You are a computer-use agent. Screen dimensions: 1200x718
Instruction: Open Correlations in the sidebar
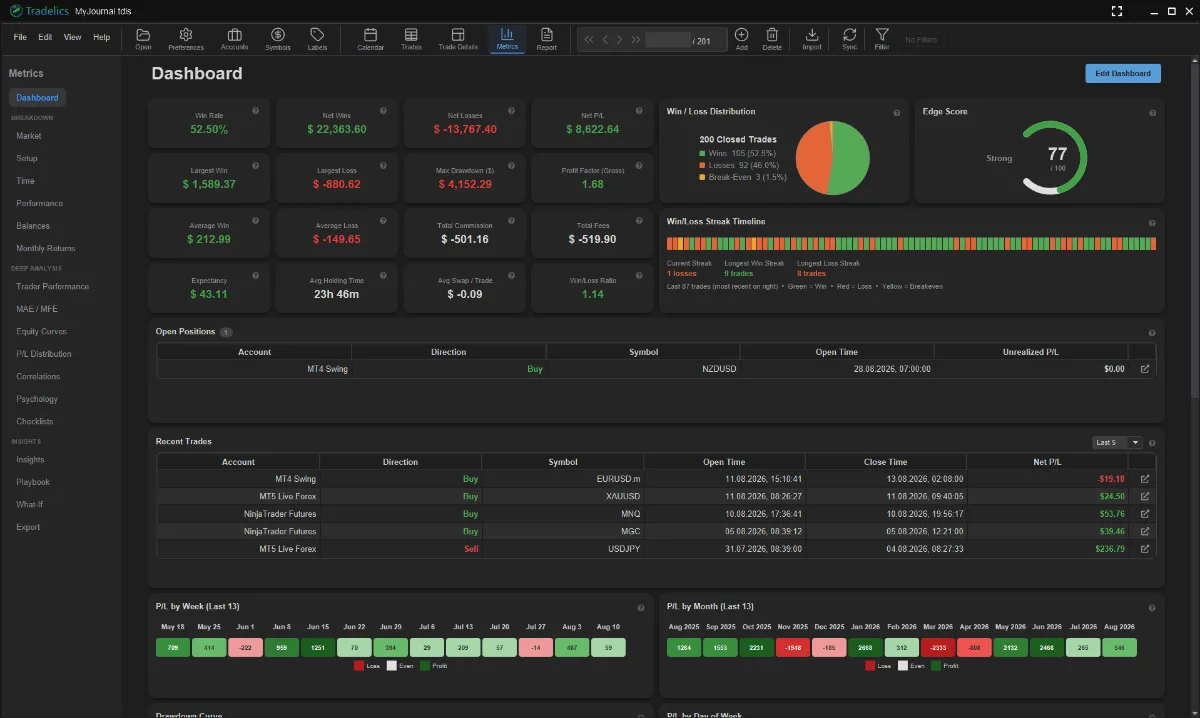click(x=38, y=376)
